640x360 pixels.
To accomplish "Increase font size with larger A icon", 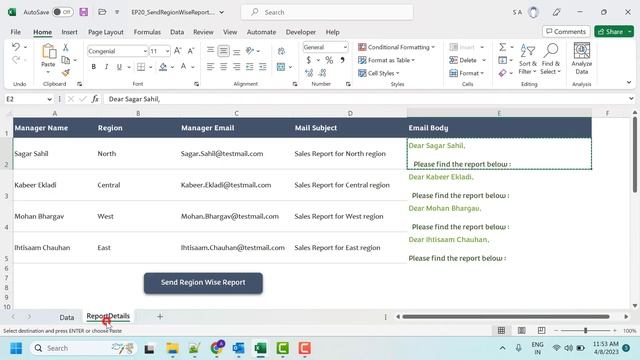I will tap(178, 51).
